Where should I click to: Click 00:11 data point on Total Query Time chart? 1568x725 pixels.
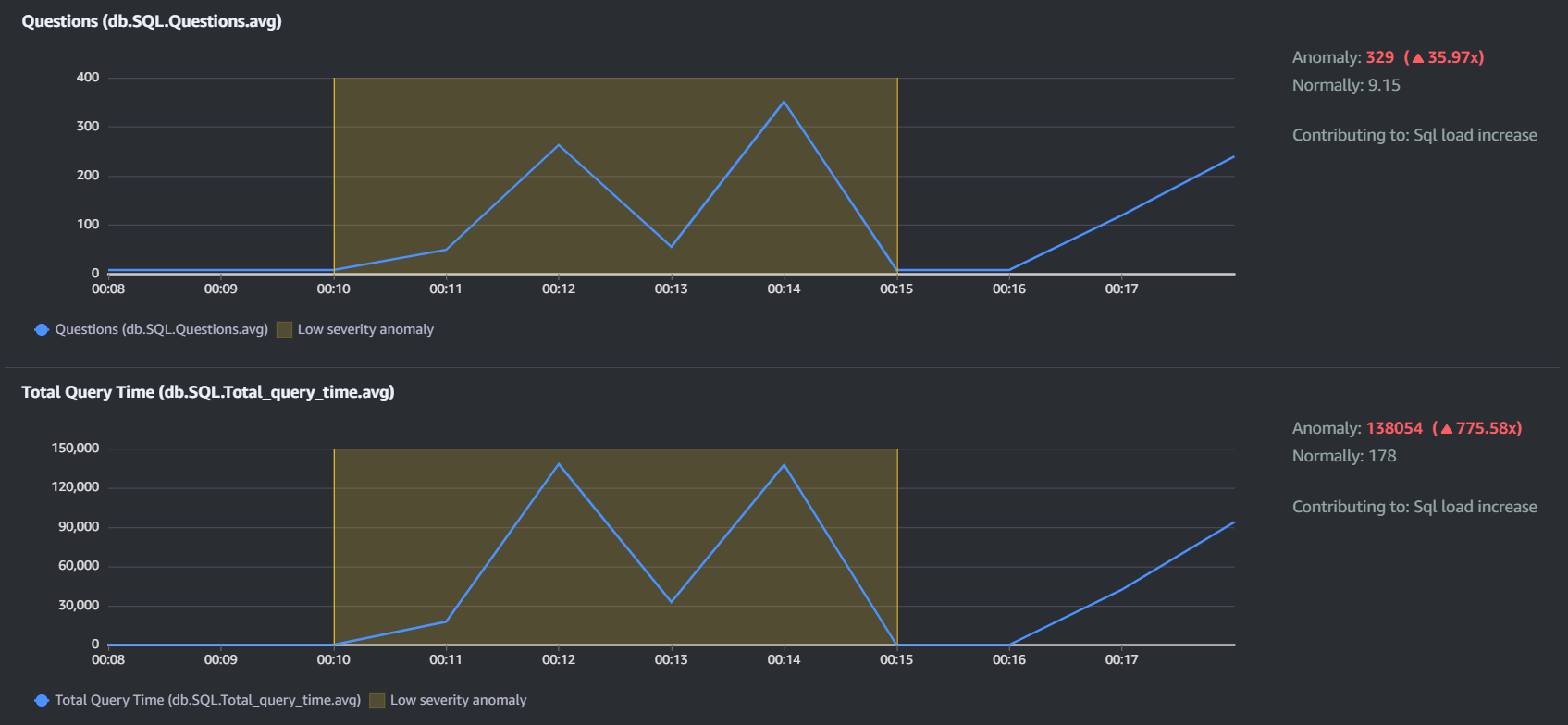pyautogui.click(x=446, y=621)
